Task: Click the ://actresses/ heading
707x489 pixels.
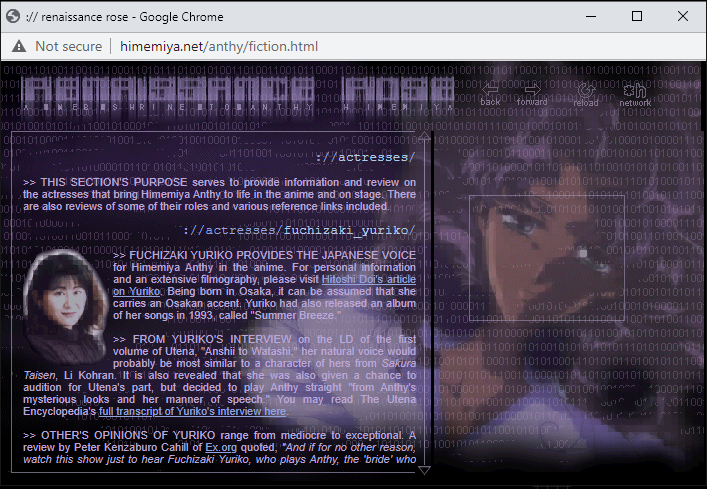Action: pos(365,157)
